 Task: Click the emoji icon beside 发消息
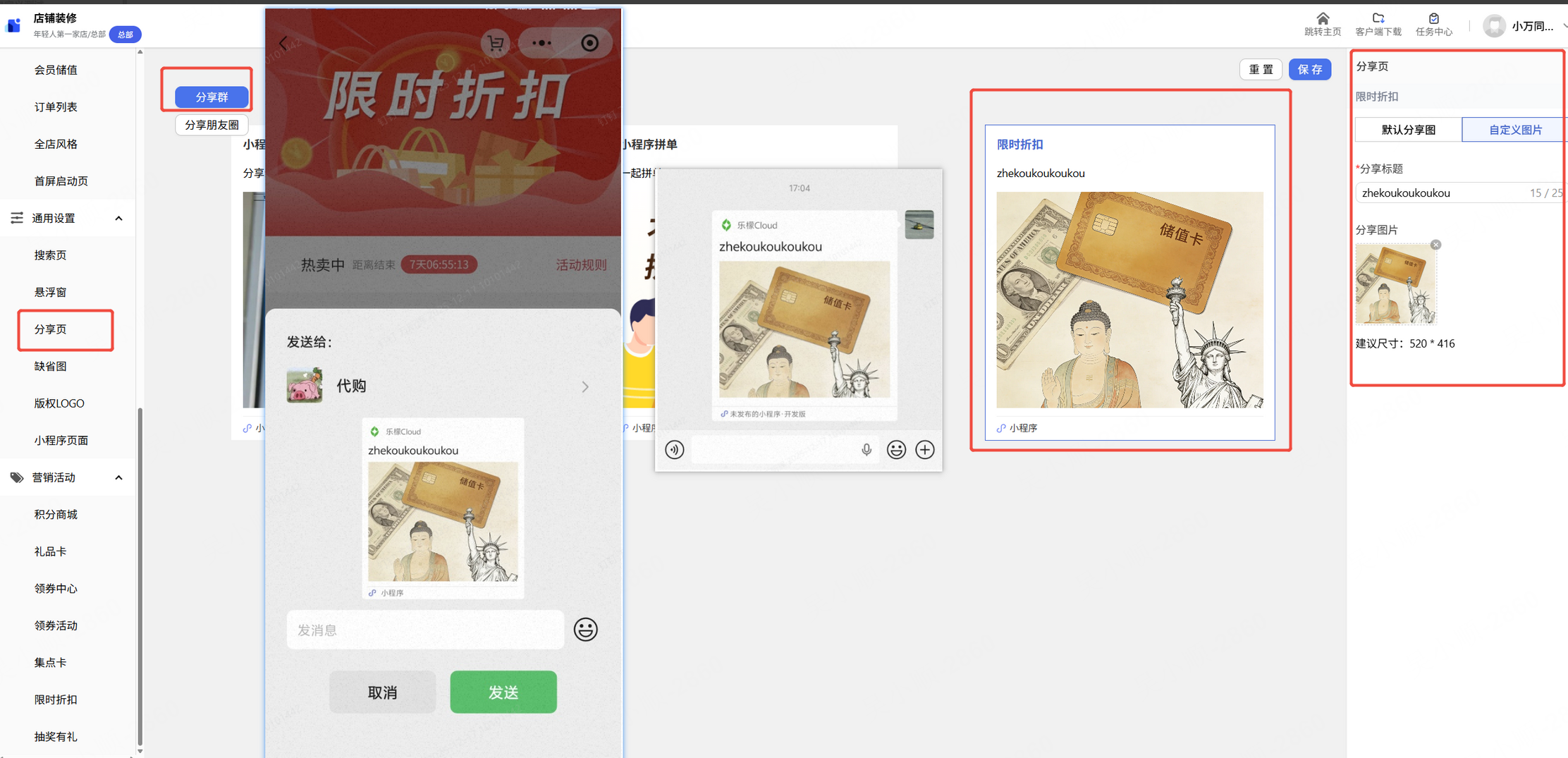(585, 629)
